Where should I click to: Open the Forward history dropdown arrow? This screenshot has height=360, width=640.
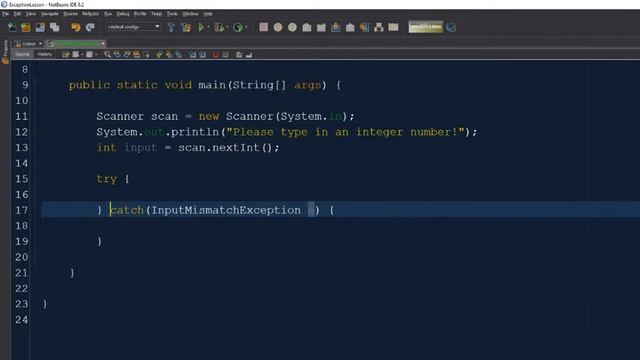pyautogui.click(x=96, y=54)
